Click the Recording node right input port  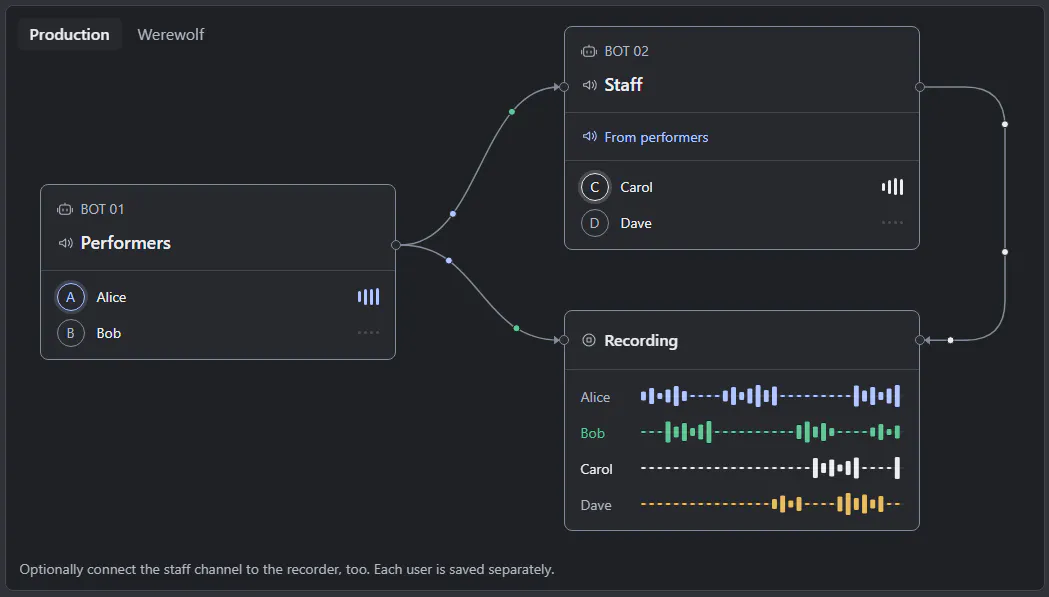[920, 340]
